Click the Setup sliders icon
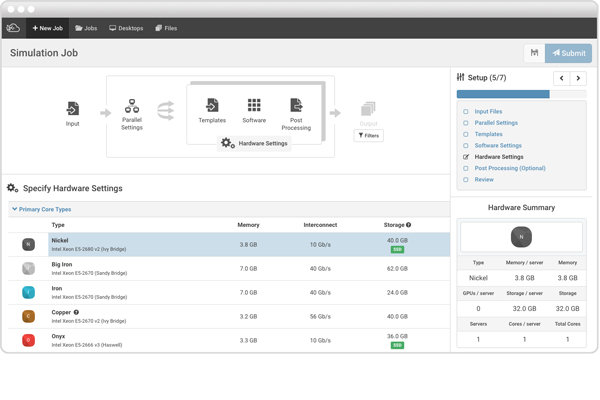The height and width of the screenshot is (400, 600). pyautogui.click(x=461, y=77)
